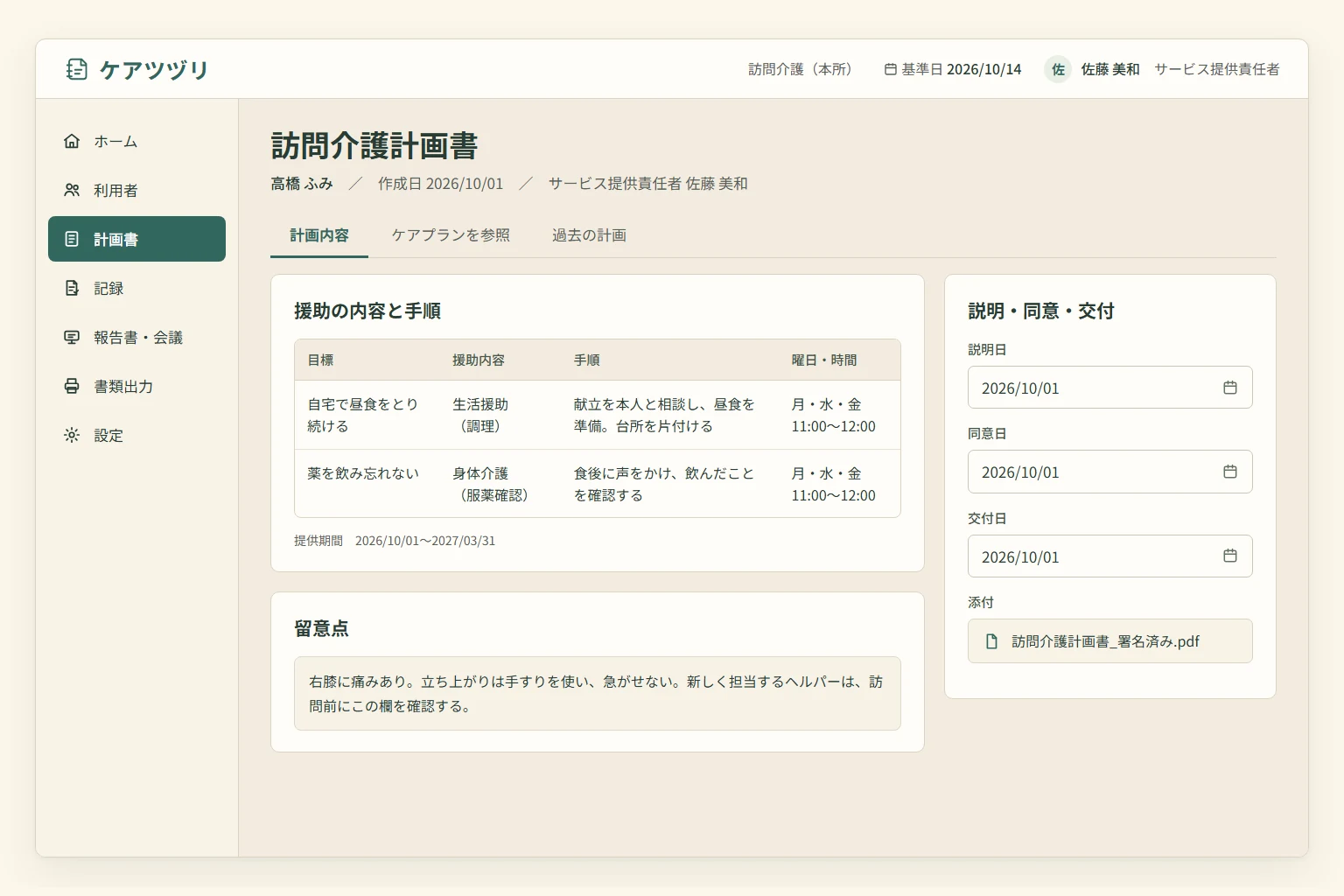Image resolution: width=1344 pixels, height=896 pixels.
Task: Click the gear icon beside 設定
Action: point(72,435)
